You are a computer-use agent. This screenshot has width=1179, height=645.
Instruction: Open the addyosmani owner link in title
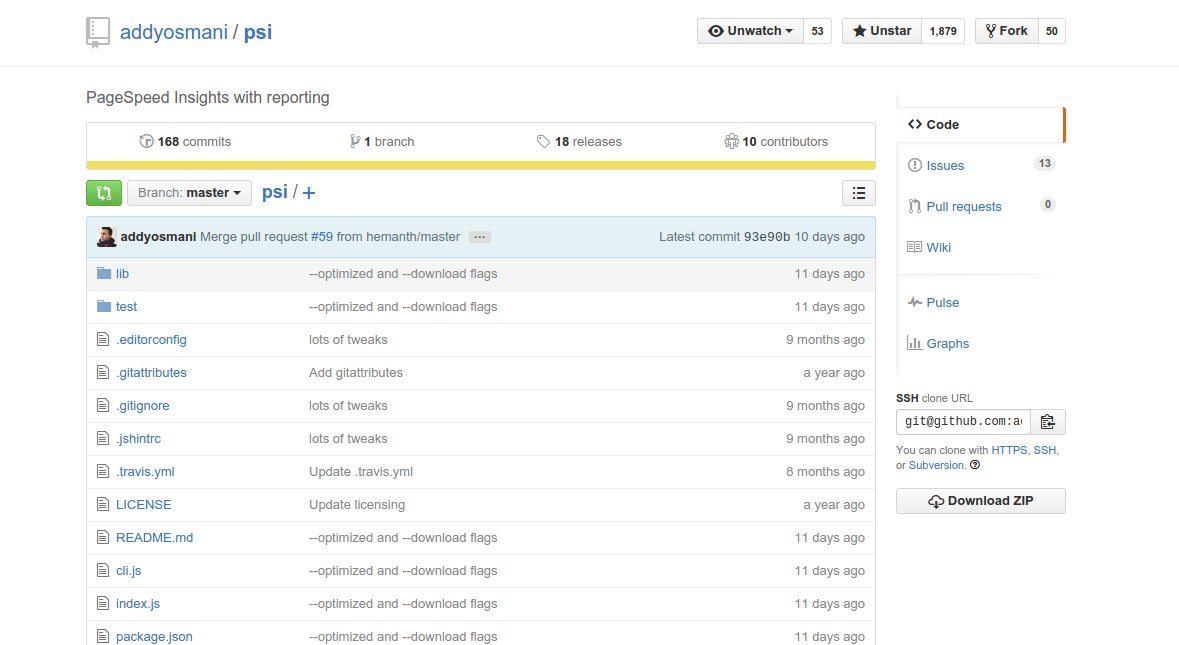click(x=174, y=32)
